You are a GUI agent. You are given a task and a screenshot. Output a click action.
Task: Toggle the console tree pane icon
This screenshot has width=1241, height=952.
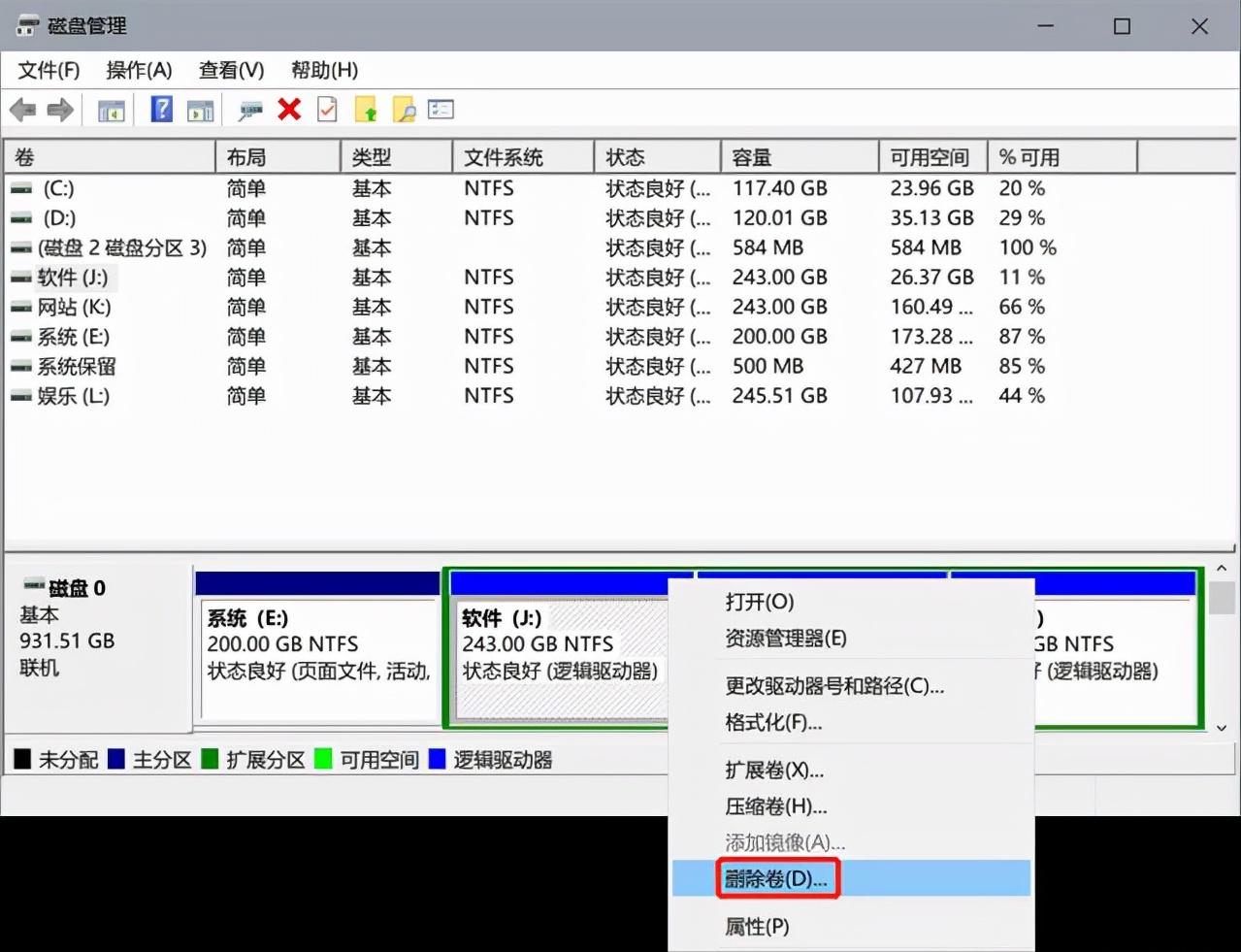[110, 109]
